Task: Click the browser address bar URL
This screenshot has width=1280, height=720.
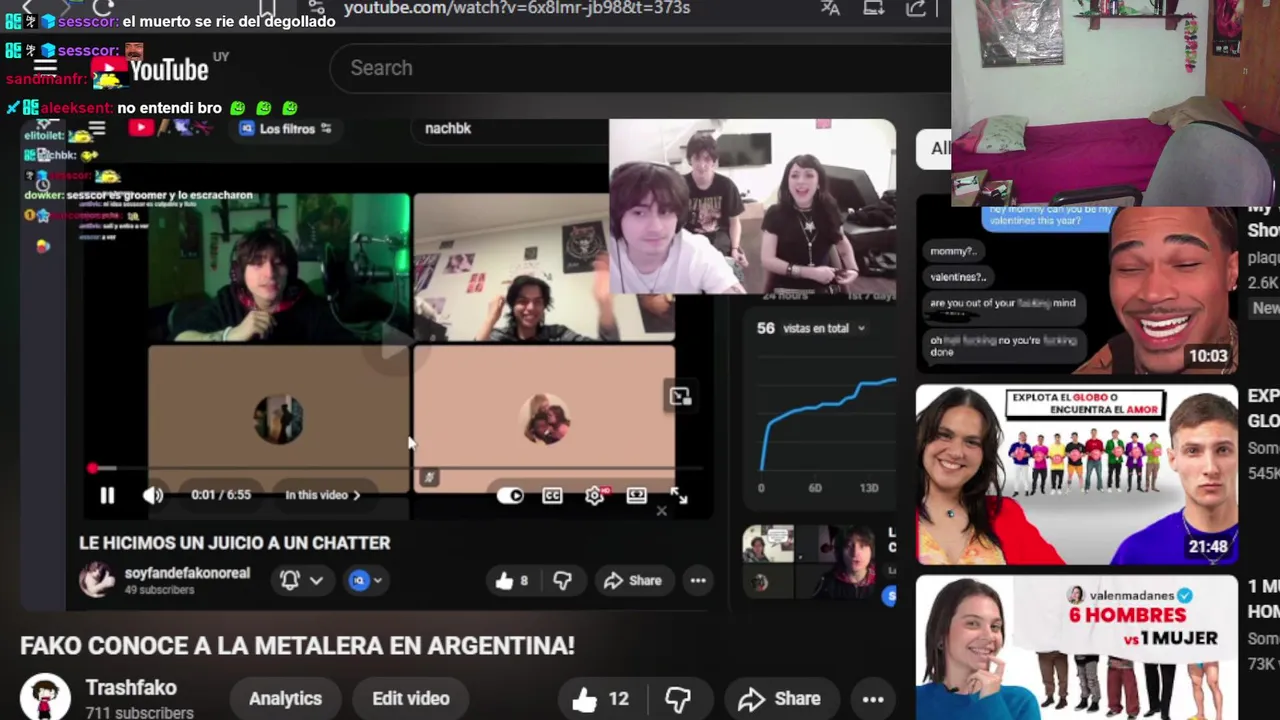Action: point(517,8)
